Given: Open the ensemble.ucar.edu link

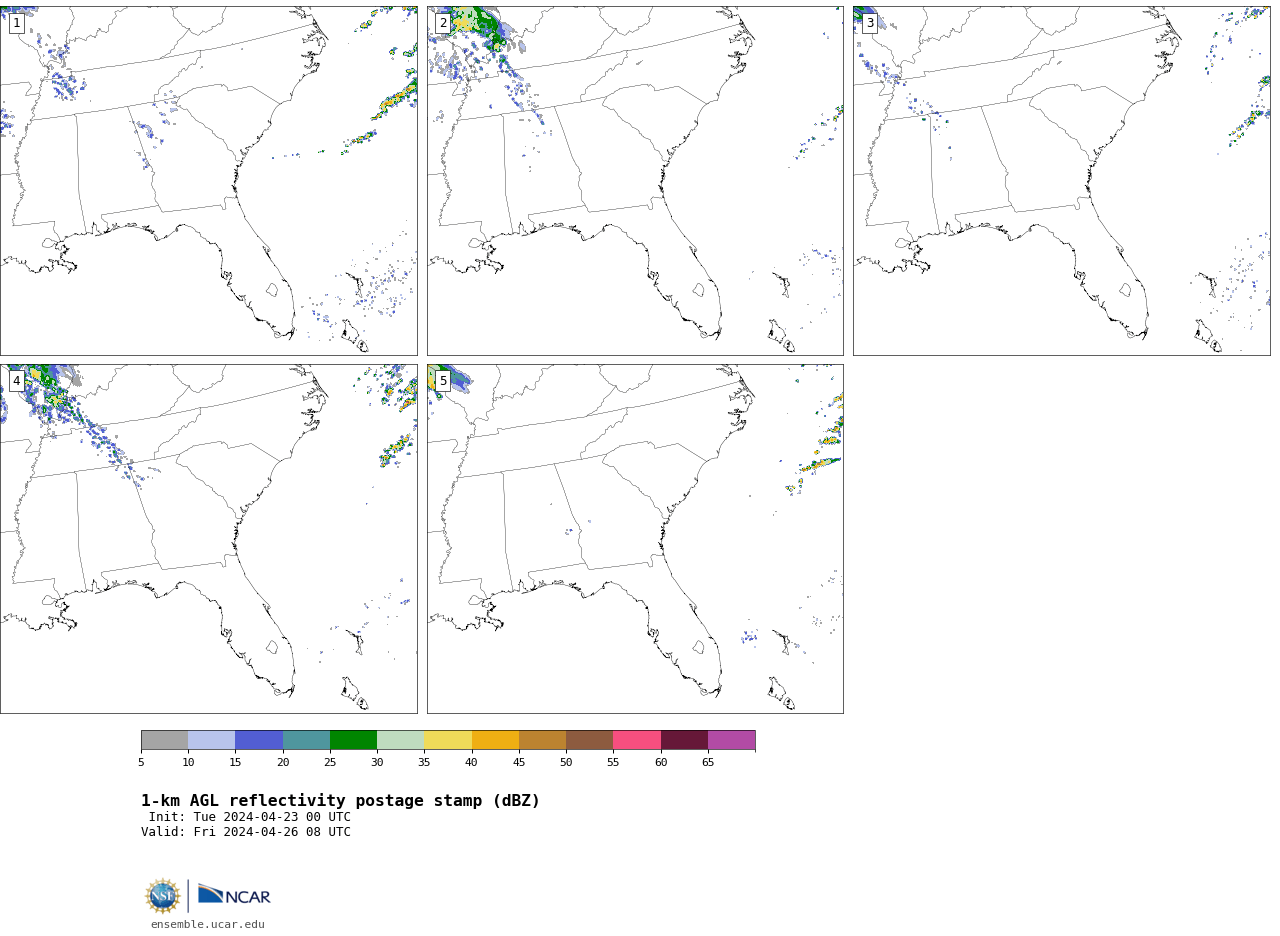Looking at the screenshot, I should tap(208, 925).
